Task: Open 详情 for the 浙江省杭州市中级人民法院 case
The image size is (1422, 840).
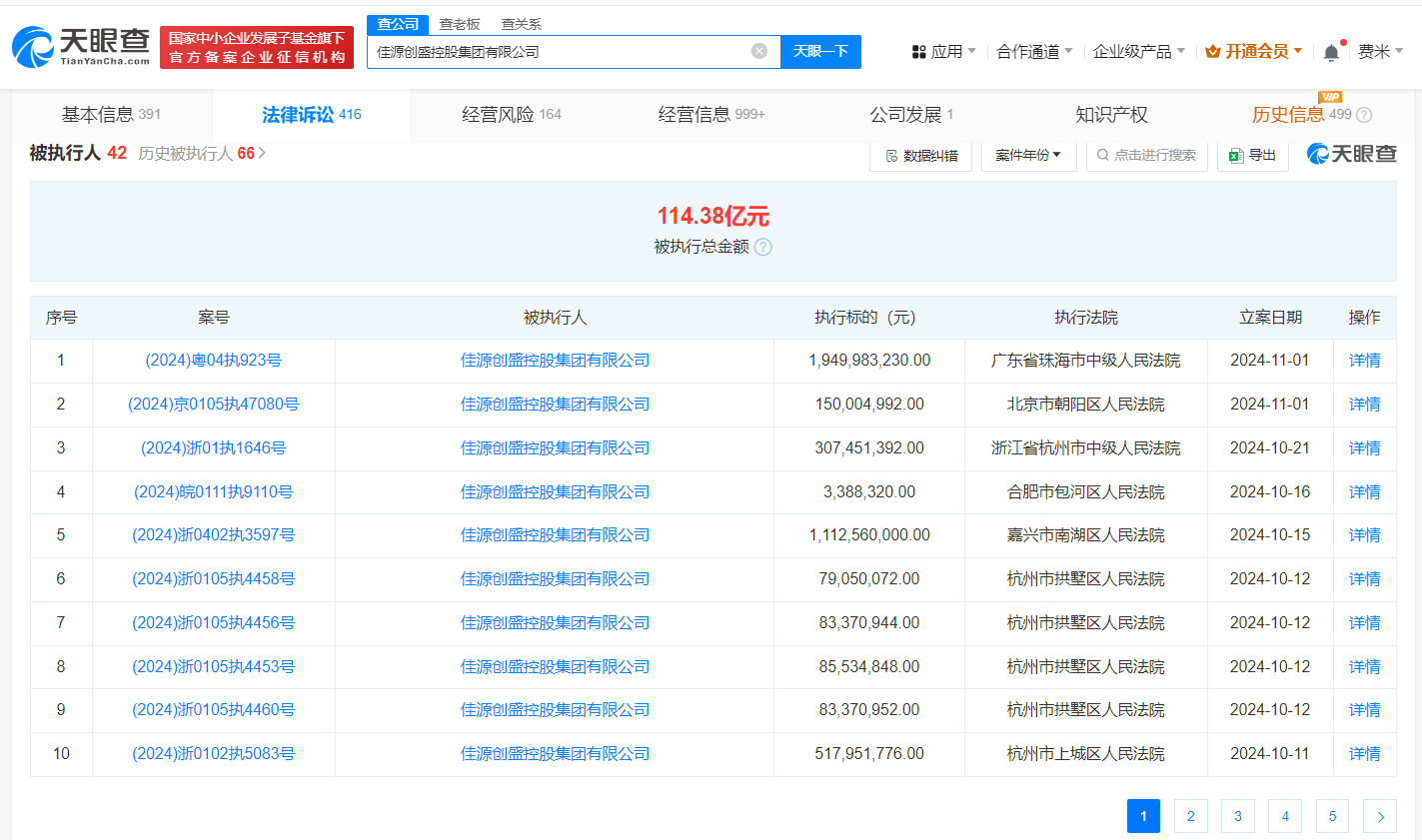Action: [x=1365, y=448]
